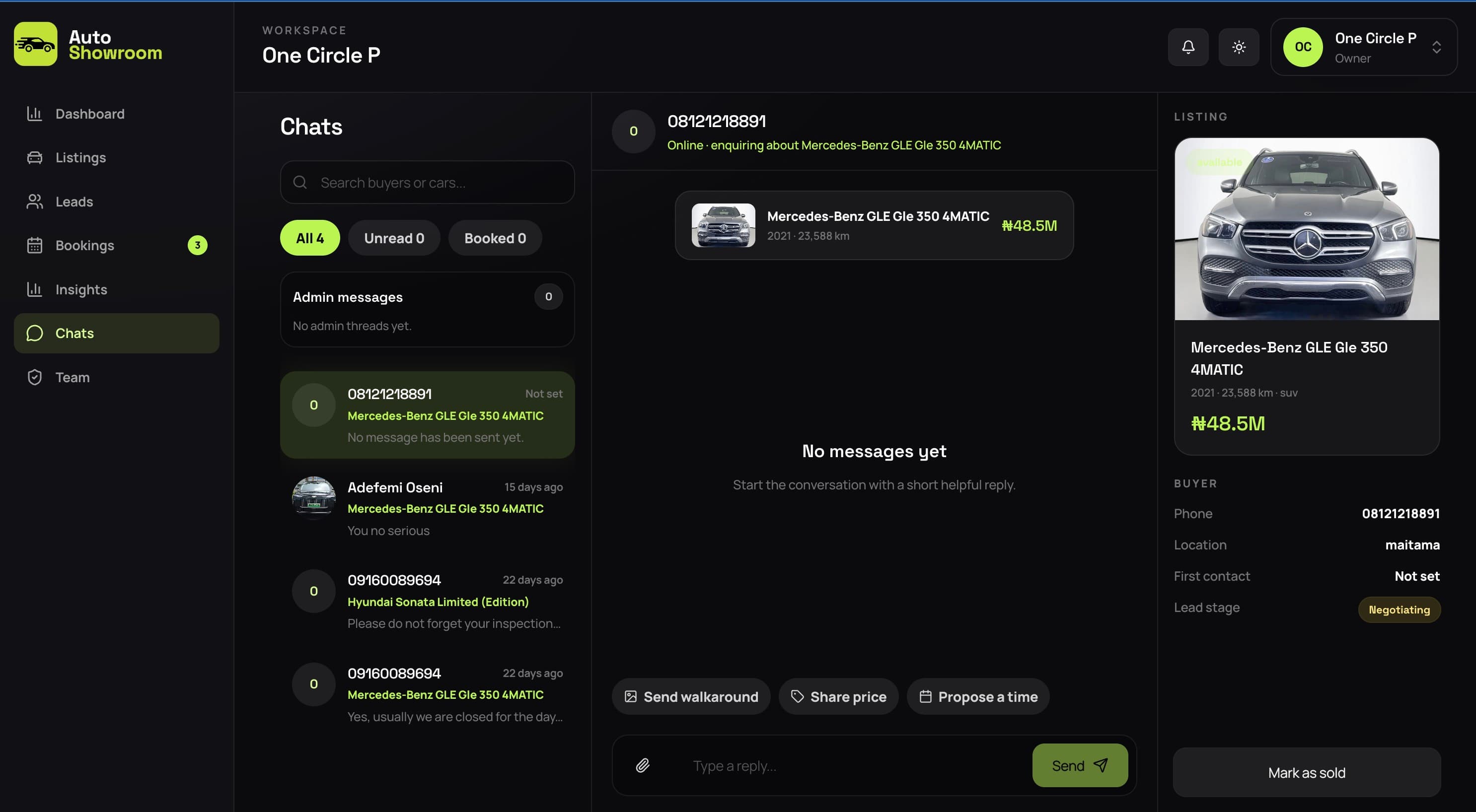This screenshot has width=1476, height=812.
Task: Click the ₦48.5M price in chat card
Action: [x=1029, y=226]
